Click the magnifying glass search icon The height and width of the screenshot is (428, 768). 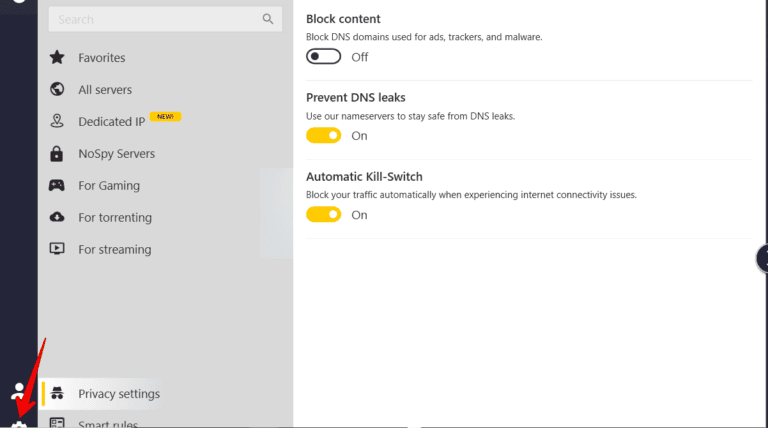(268, 19)
